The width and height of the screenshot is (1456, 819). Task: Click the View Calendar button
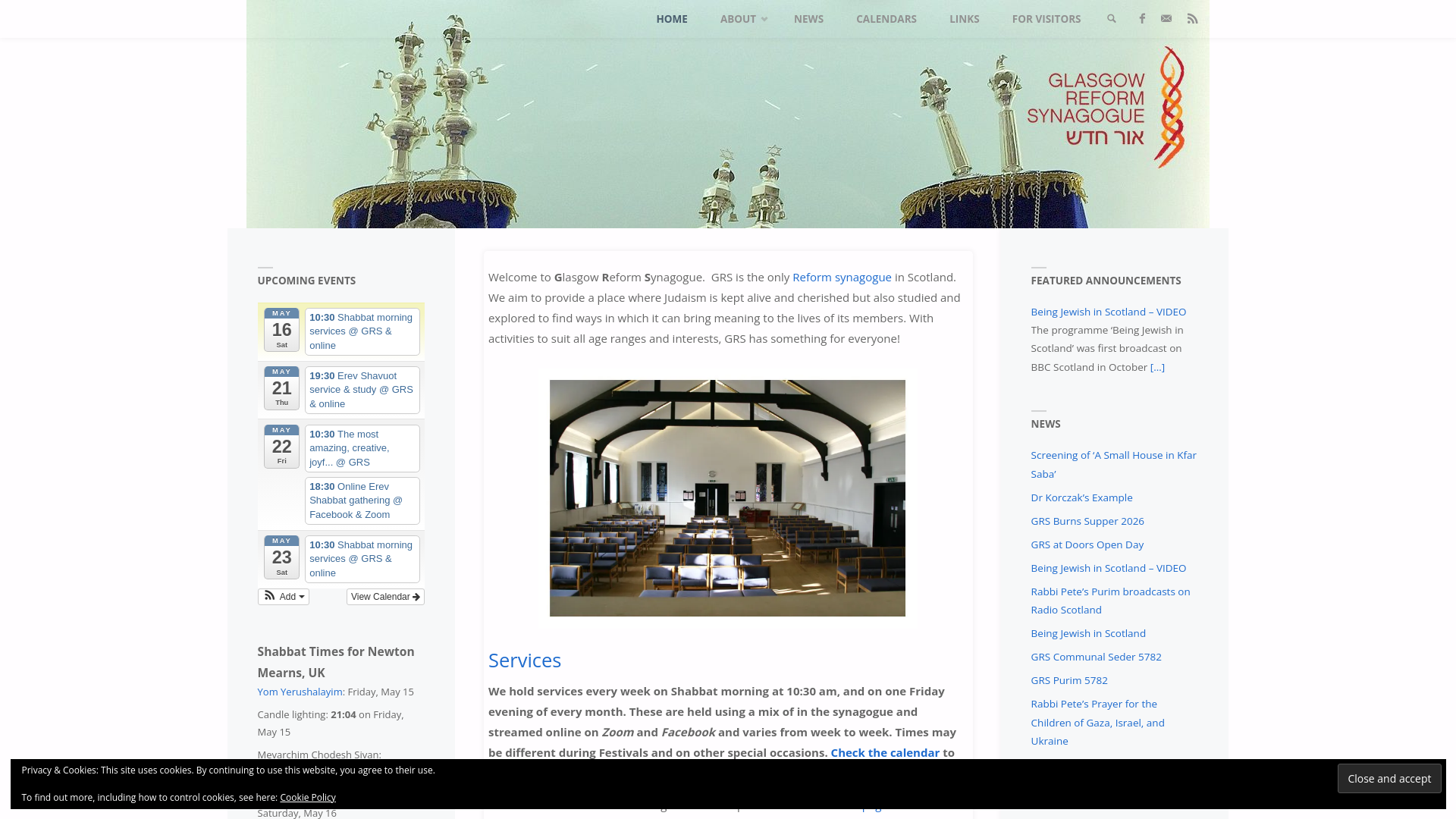click(385, 597)
